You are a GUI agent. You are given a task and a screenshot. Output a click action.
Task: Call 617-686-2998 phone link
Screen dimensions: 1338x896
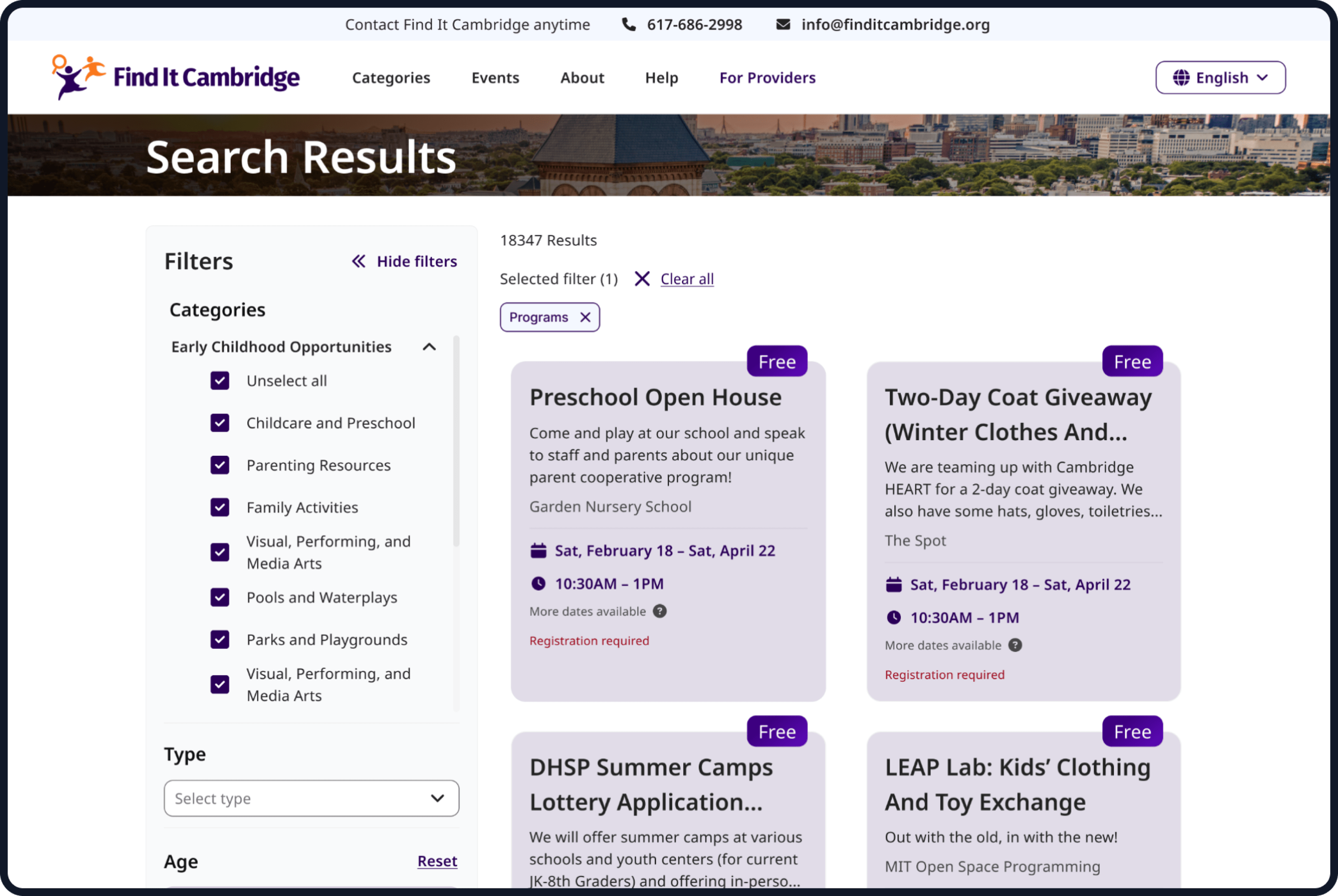click(694, 25)
